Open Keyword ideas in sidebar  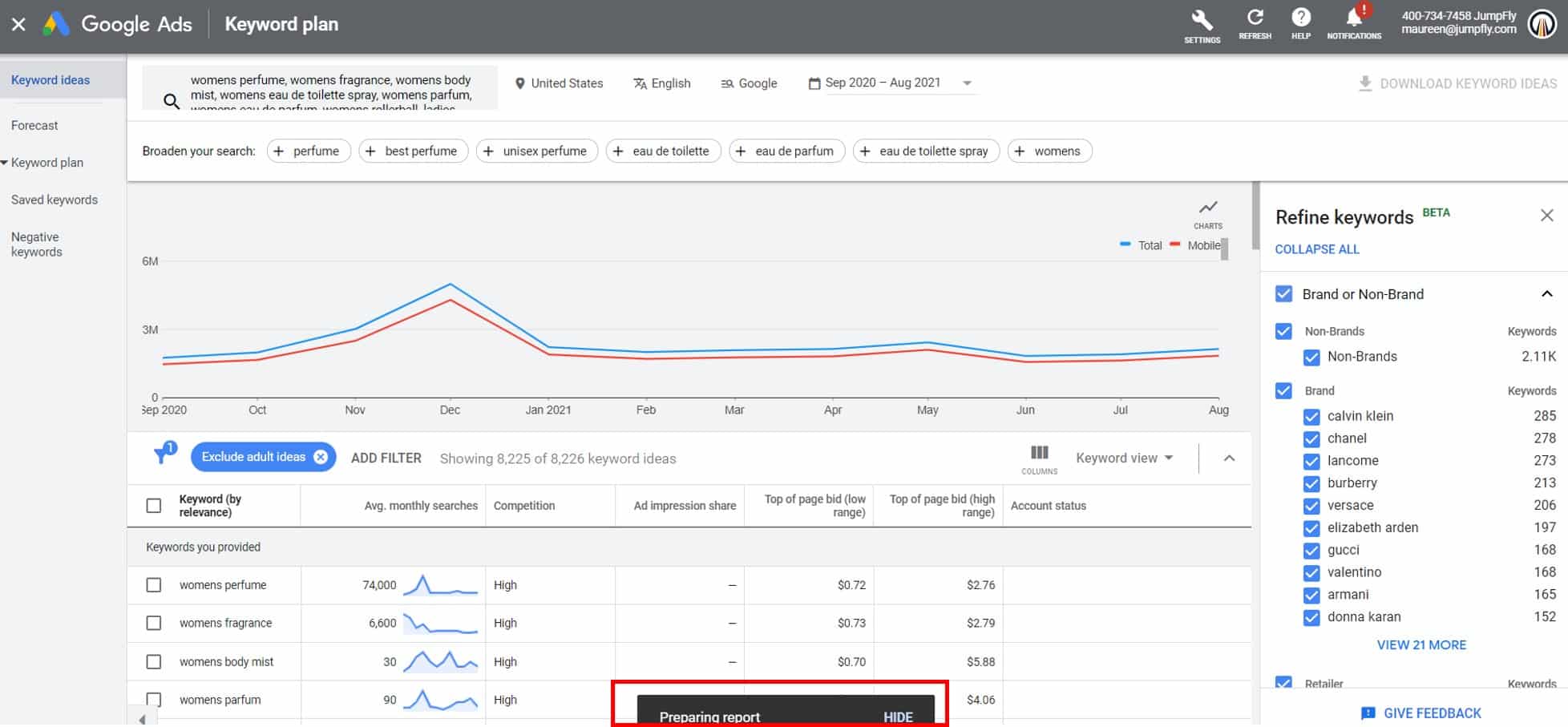(x=51, y=80)
